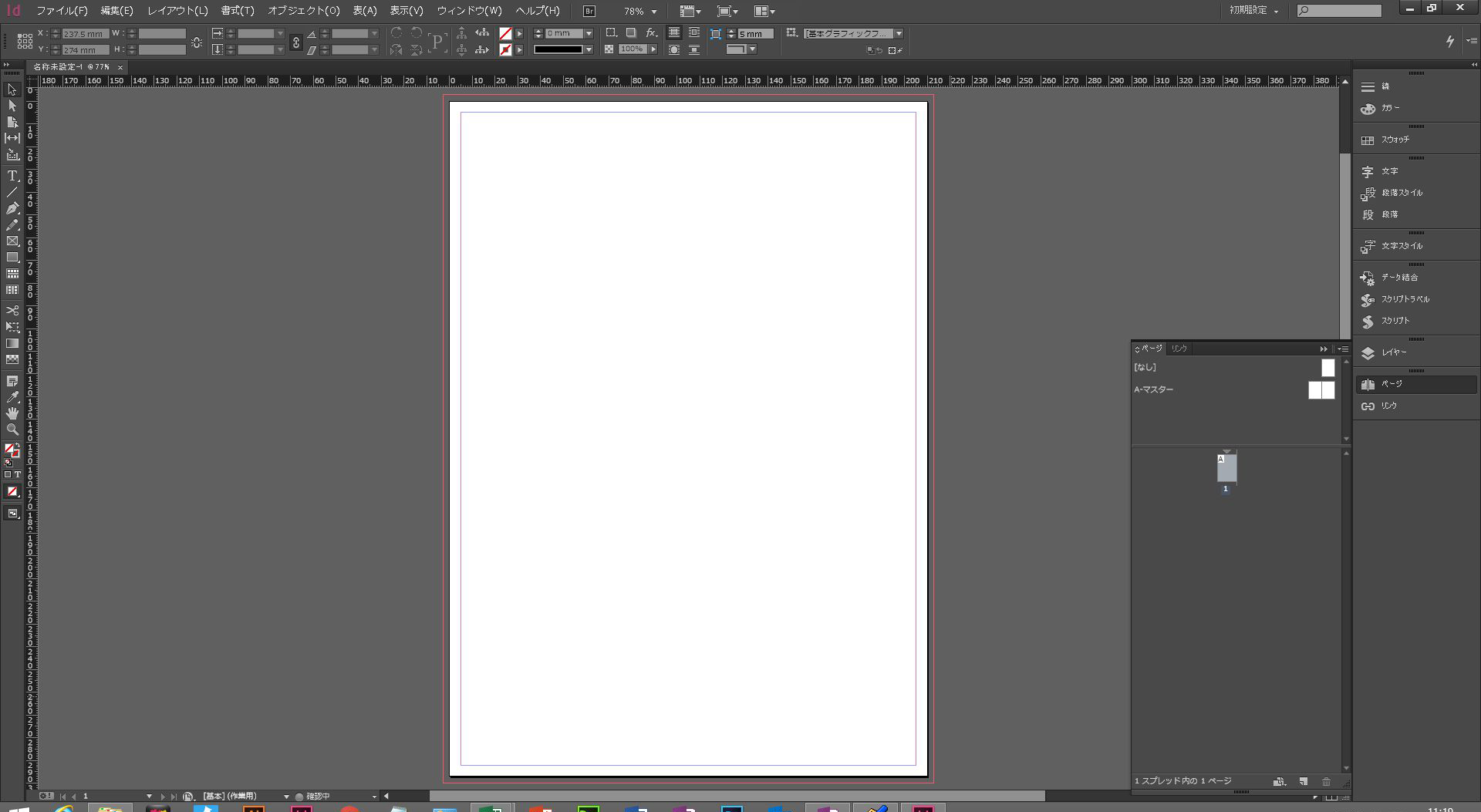This screenshot has width=1481, height=812.
Task: Open the object style 基本グラフィックフレーム dropdown
Action: (899, 33)
